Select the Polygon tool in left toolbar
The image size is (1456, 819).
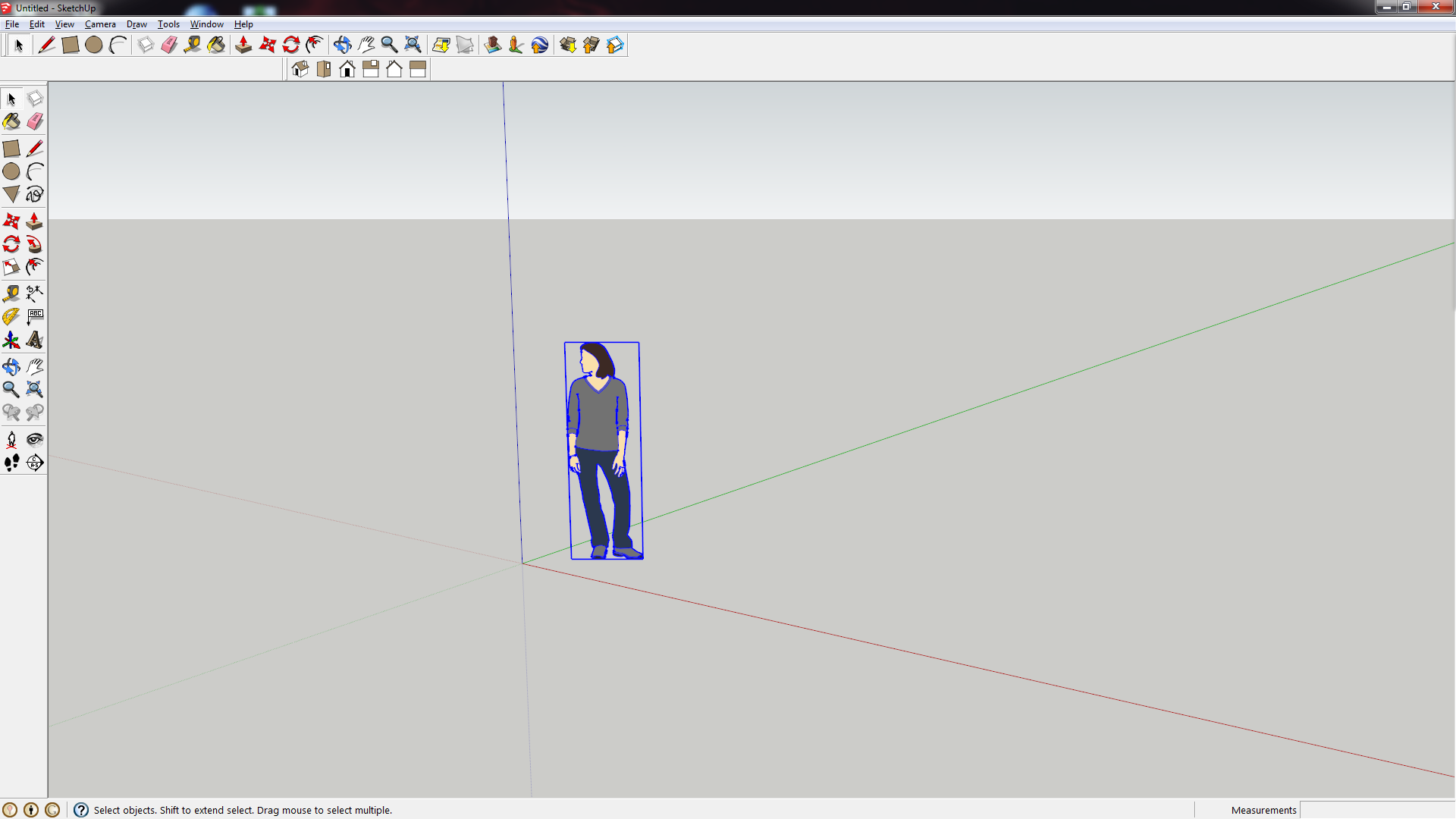click(x=11, y=195)
